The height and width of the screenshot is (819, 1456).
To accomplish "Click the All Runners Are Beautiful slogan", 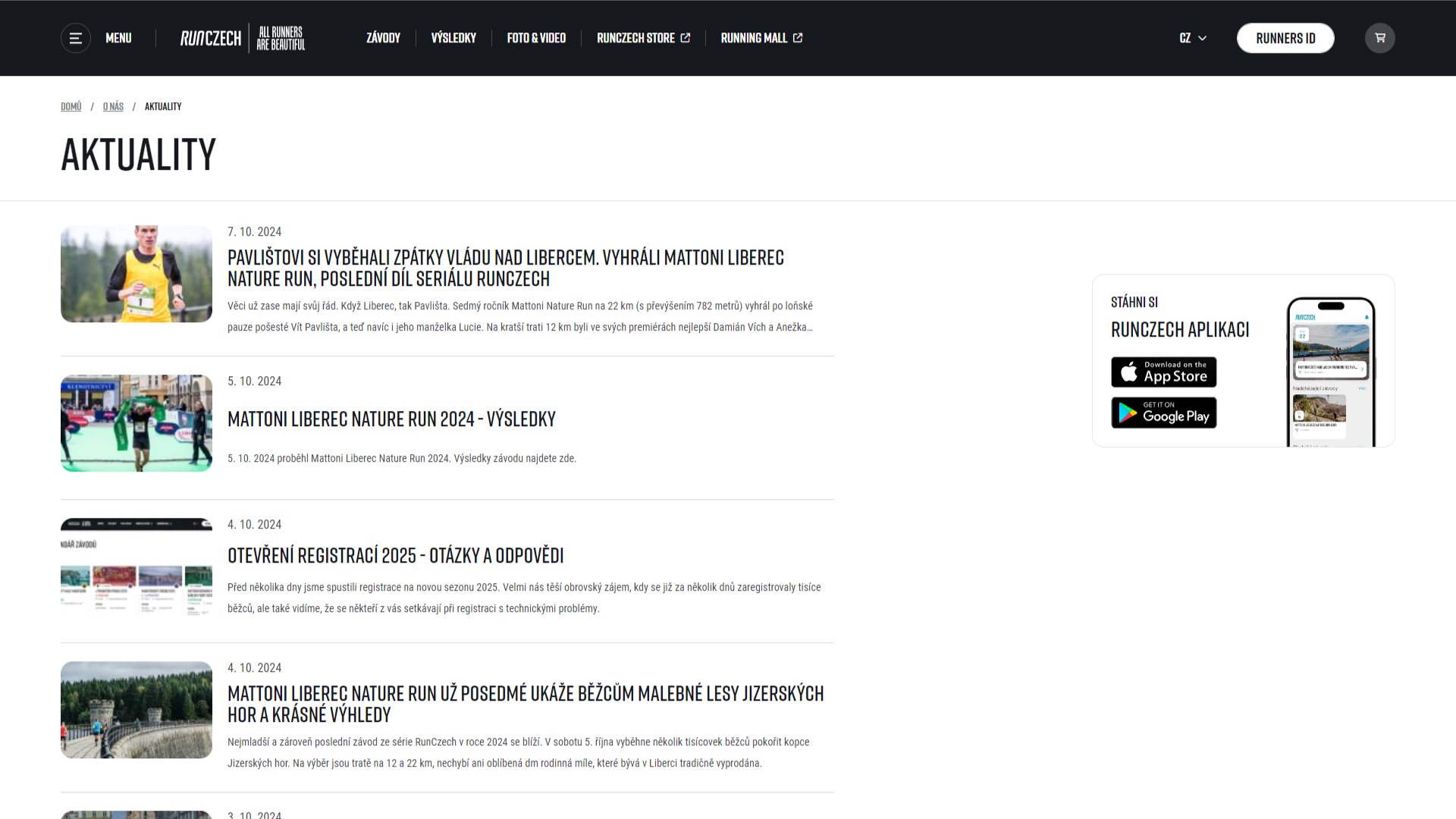I will [281, 38].
